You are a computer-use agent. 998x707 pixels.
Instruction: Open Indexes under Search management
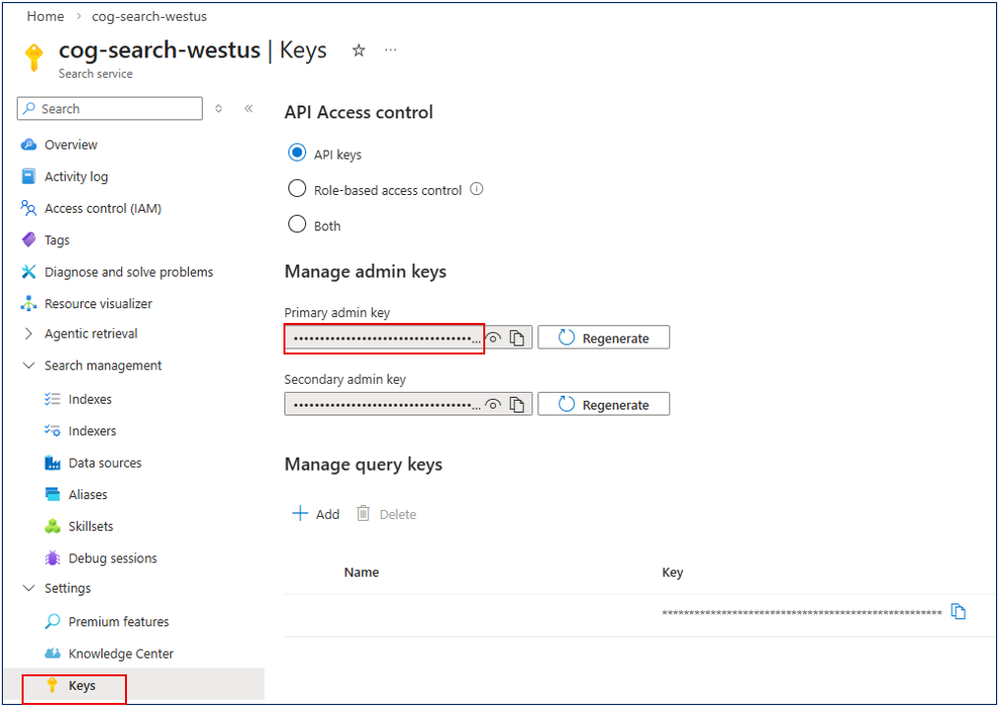tap(90, 399)
